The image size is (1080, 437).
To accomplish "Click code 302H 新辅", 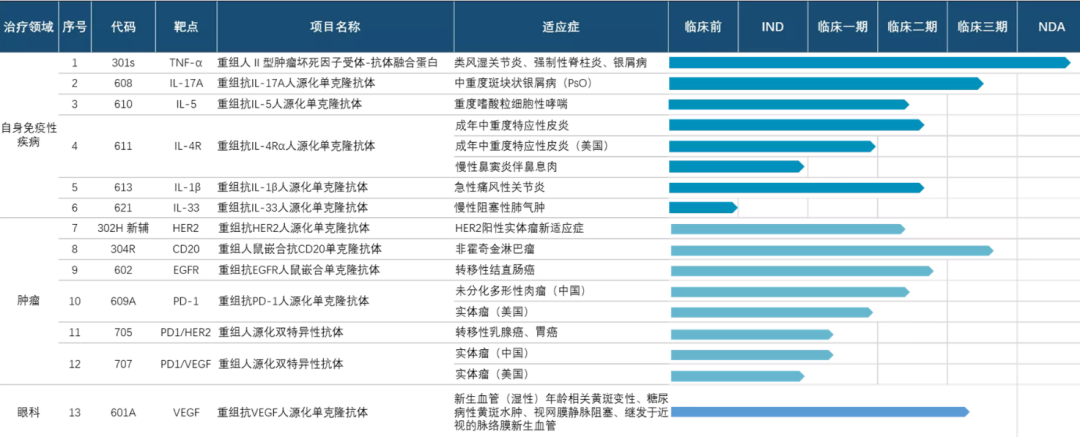I will 123,229.
